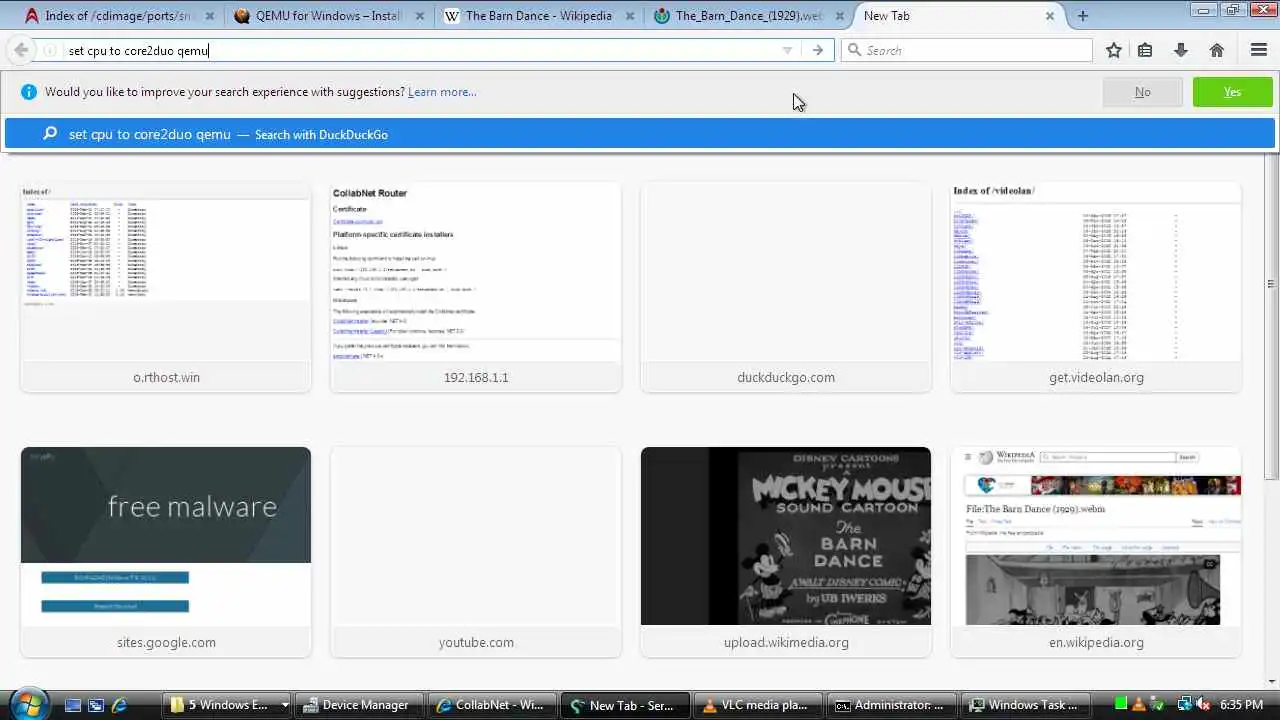The height and width of the screenshot is (720, 1280).
Task: Open the 192.168.1.1 CollabNet Router tile
Action: (x=476, y=288)
